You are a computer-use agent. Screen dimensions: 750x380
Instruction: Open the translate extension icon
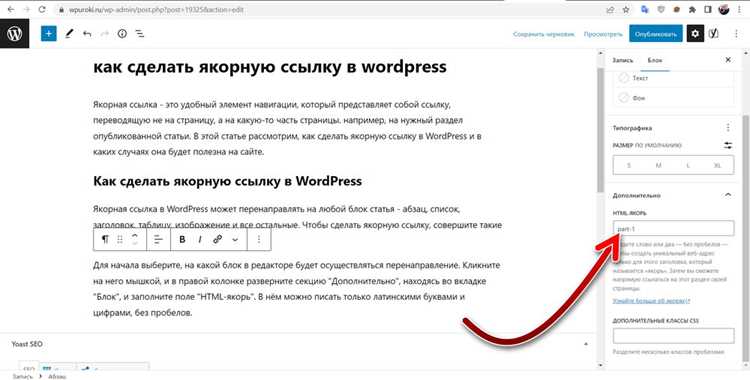[x=645, y=10]
